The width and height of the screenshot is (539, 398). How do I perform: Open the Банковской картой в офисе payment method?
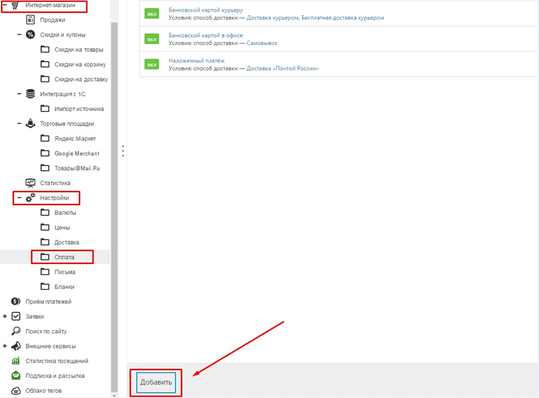pos(206,35)
